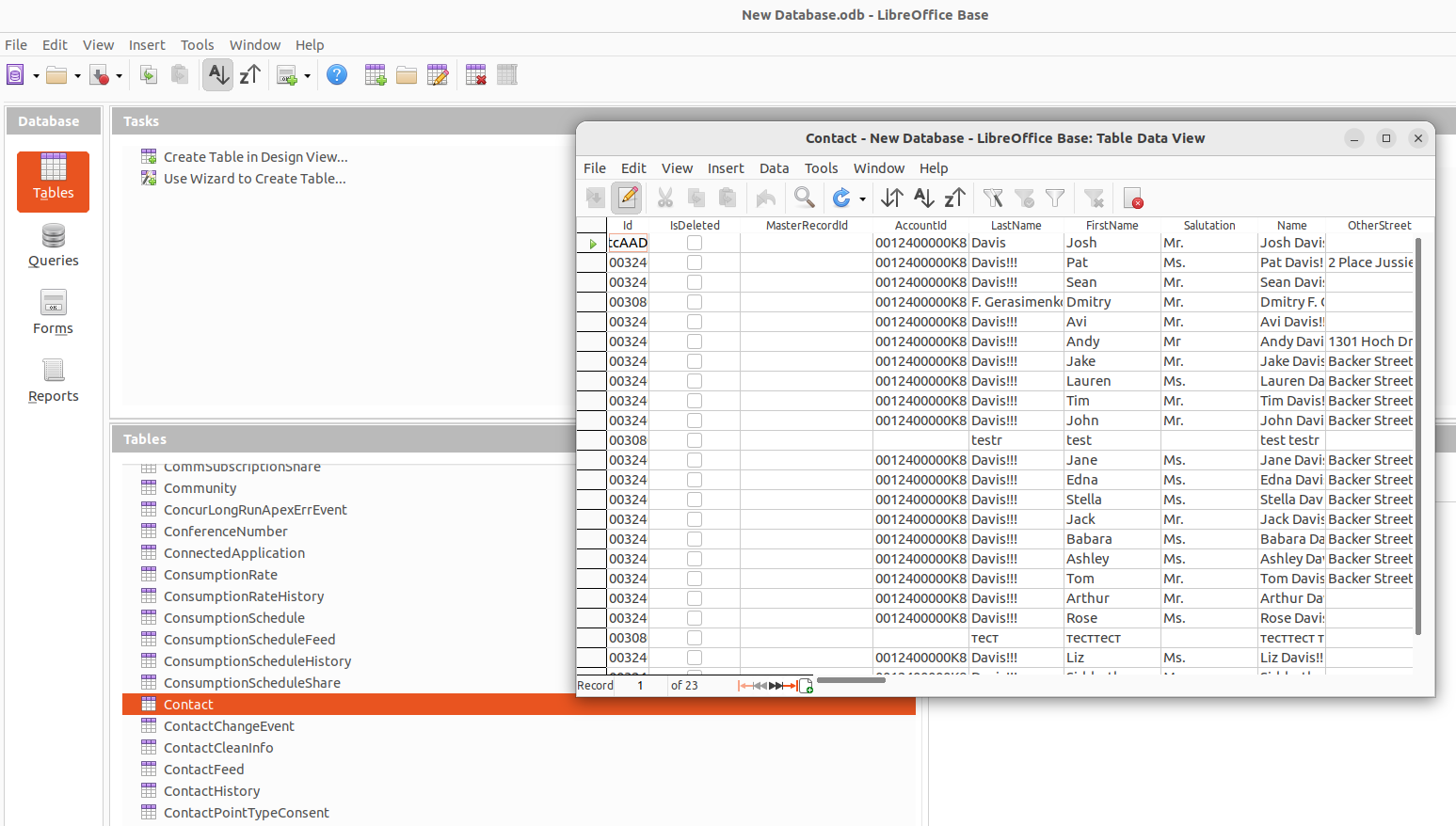Click the Delete table icon with red X
This screenshot has height=826, width=1456.
[x=476, y=75]
